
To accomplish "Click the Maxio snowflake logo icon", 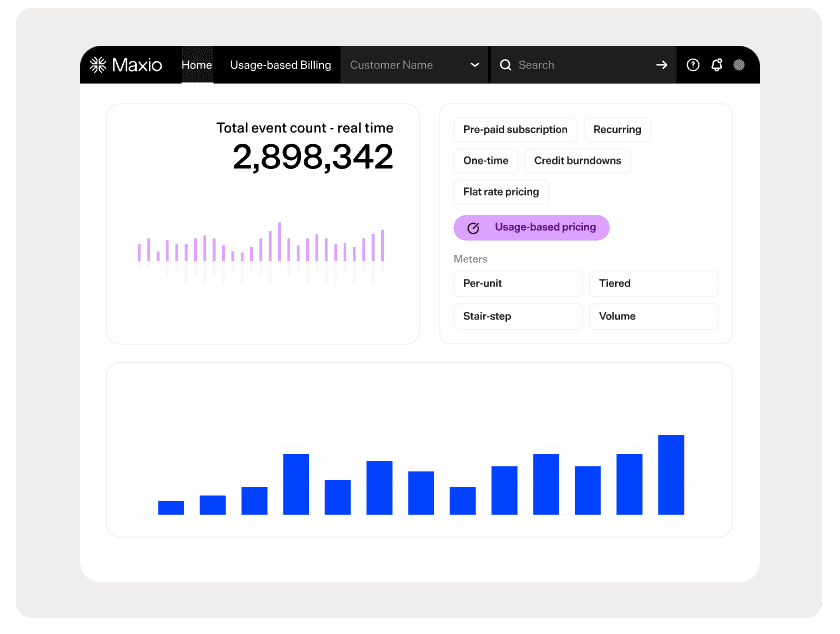I will tap(98, 65).
